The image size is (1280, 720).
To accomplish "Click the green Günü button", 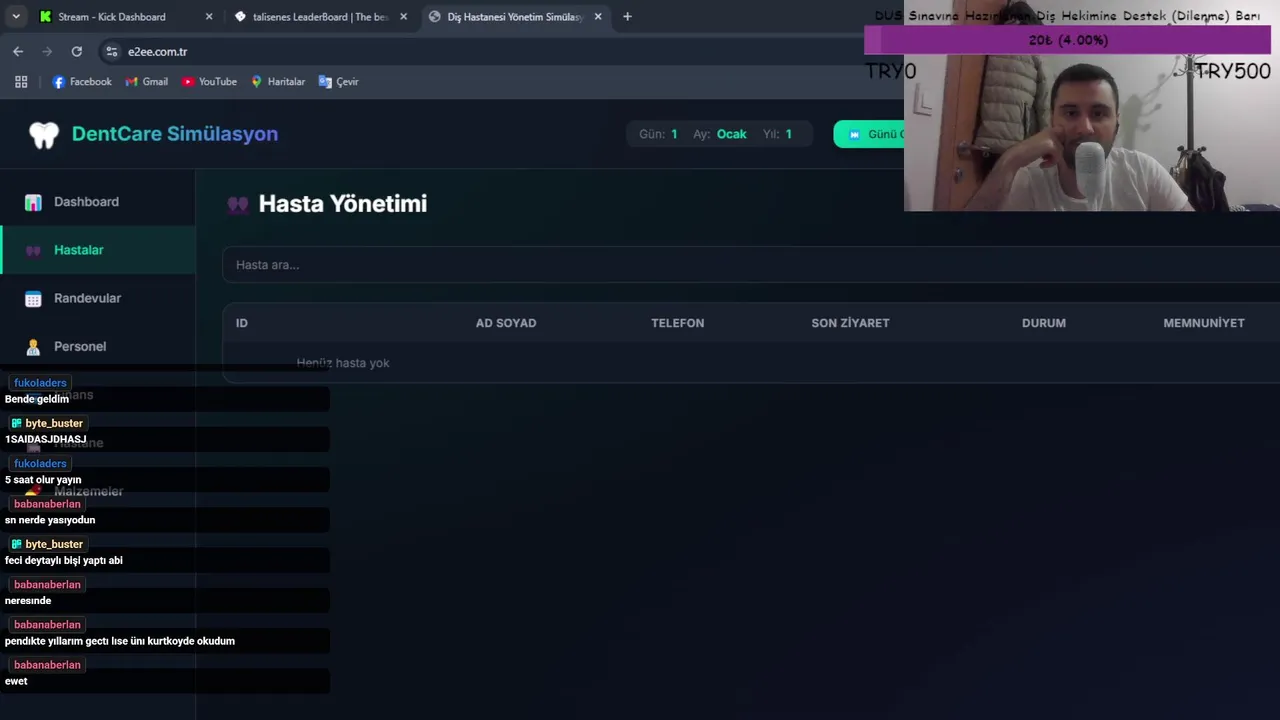I will click(869, 134).
